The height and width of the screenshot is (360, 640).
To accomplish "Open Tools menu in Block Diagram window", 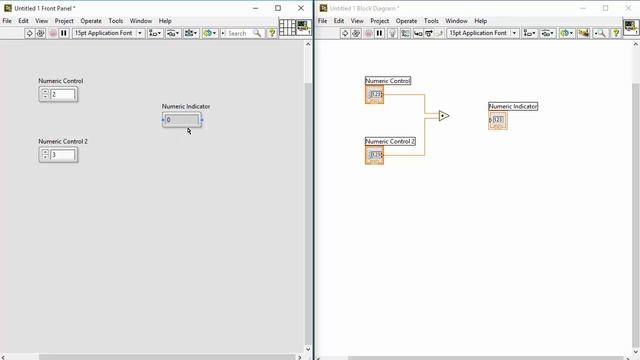I will [431, 21].
